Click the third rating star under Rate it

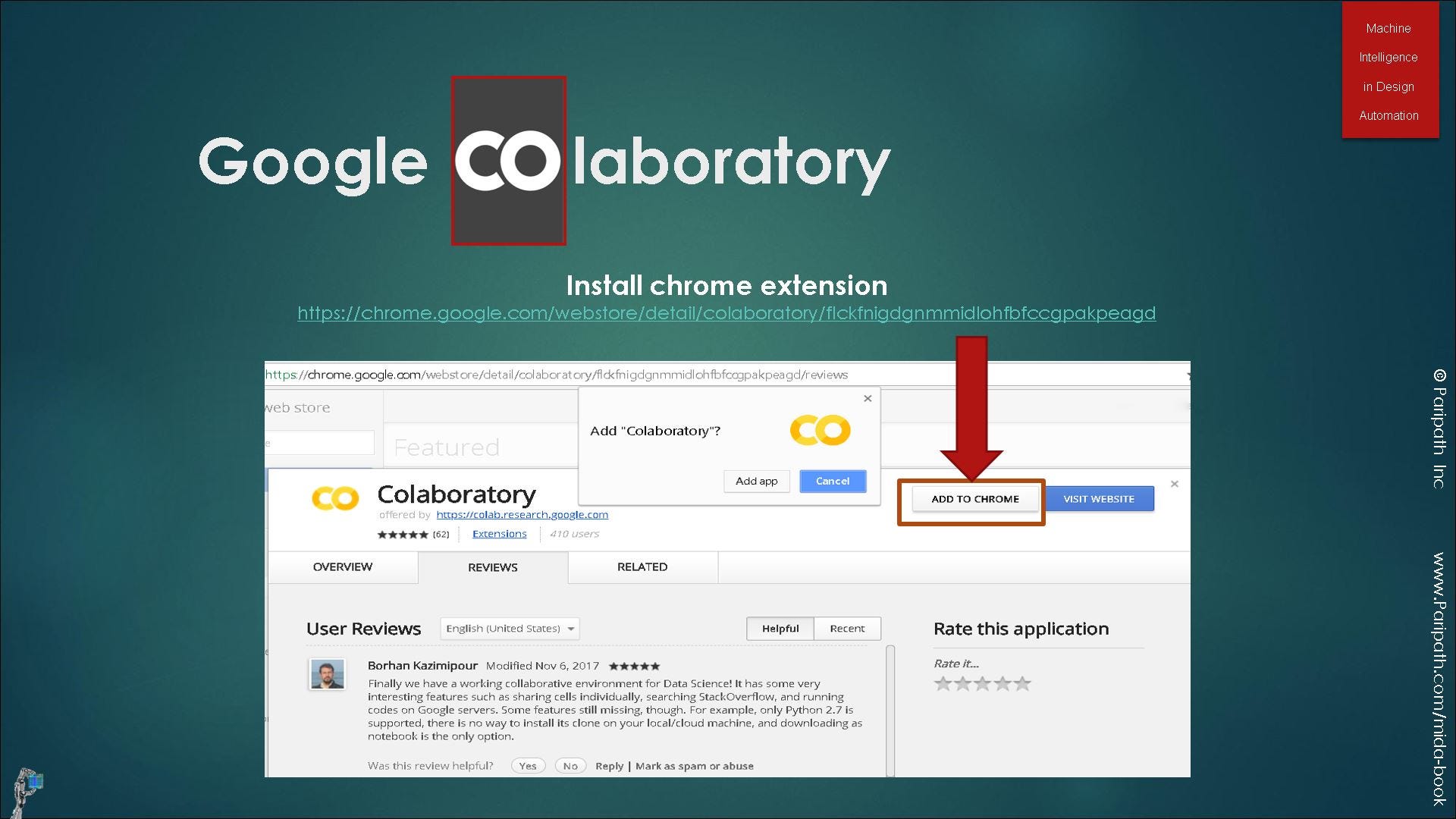(x=982, y=683)
